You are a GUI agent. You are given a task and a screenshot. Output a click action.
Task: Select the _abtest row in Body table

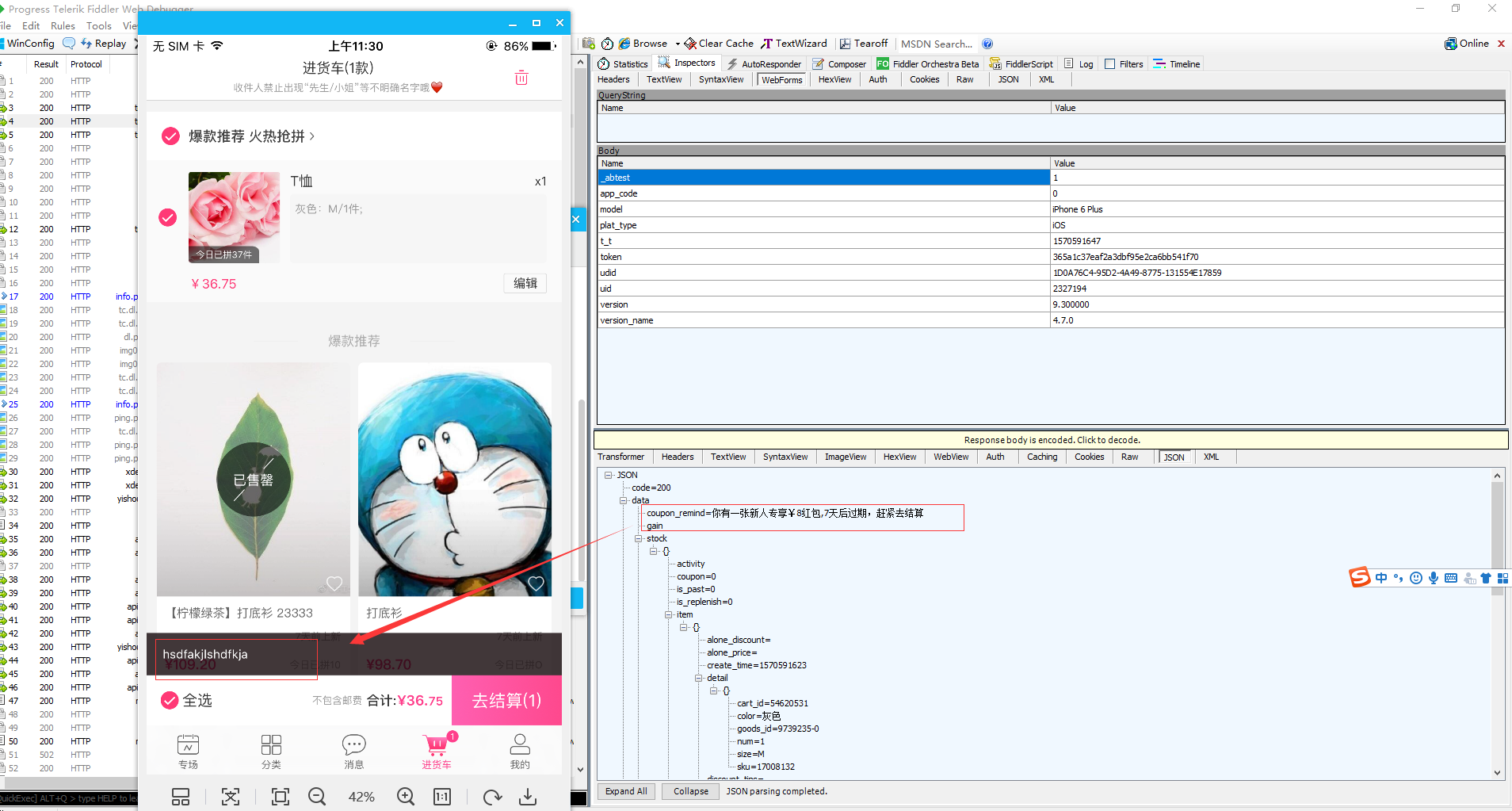point(1051,178)
